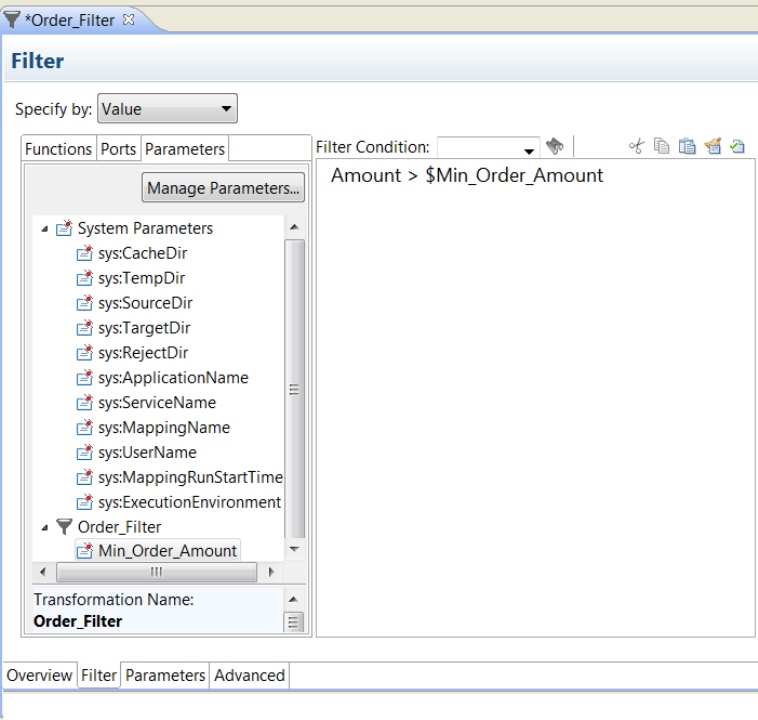
Task: Click the sys:TempDir parameter icon
Action: (x=85, y=279)
